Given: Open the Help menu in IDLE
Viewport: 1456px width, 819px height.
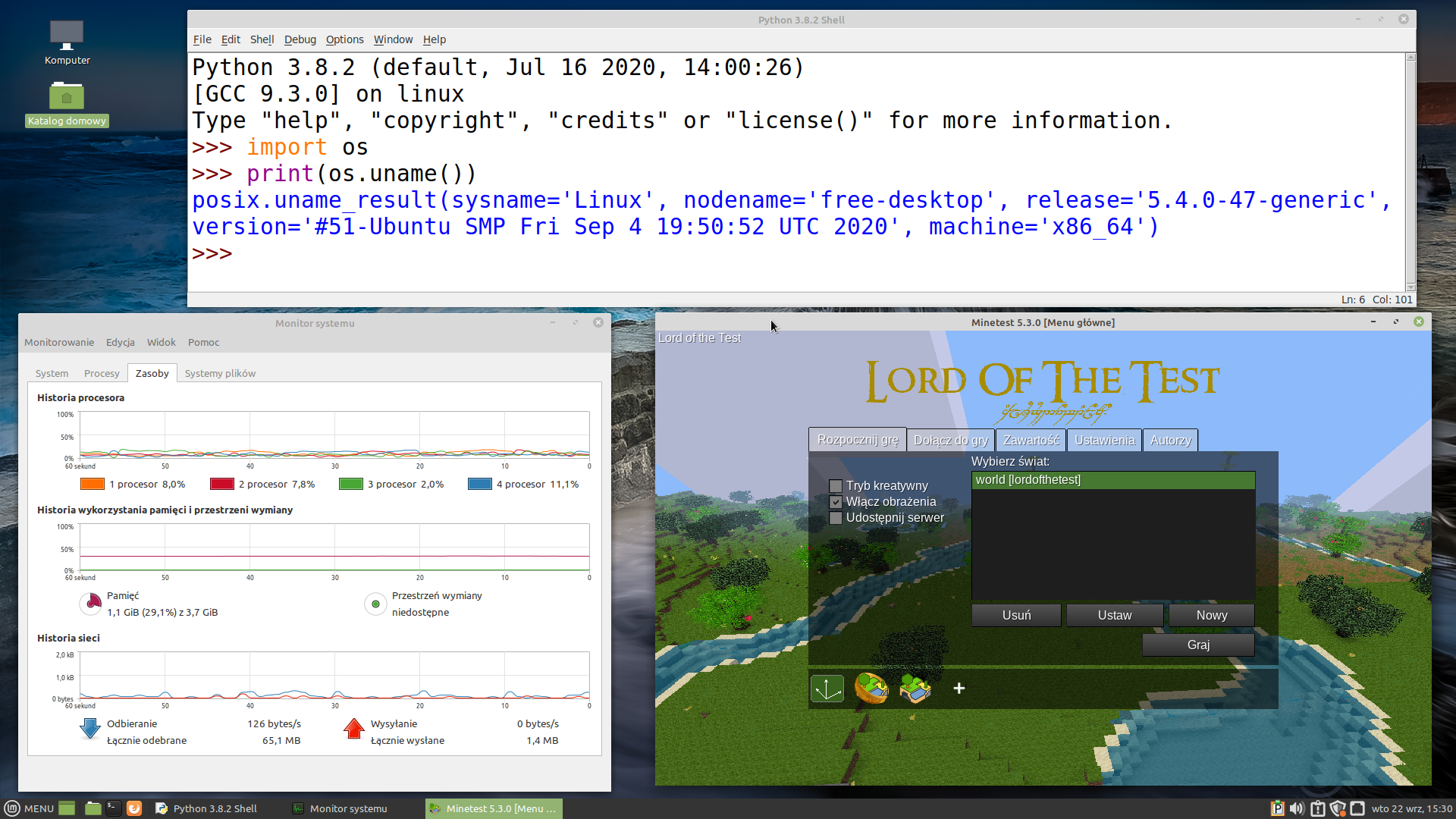Looking at the screenshot, I should point(434,39).
